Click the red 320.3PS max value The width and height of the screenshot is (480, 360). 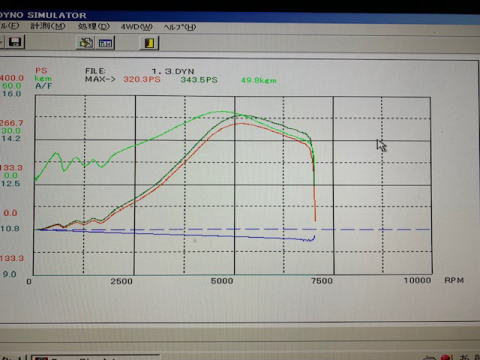point(142,79)
